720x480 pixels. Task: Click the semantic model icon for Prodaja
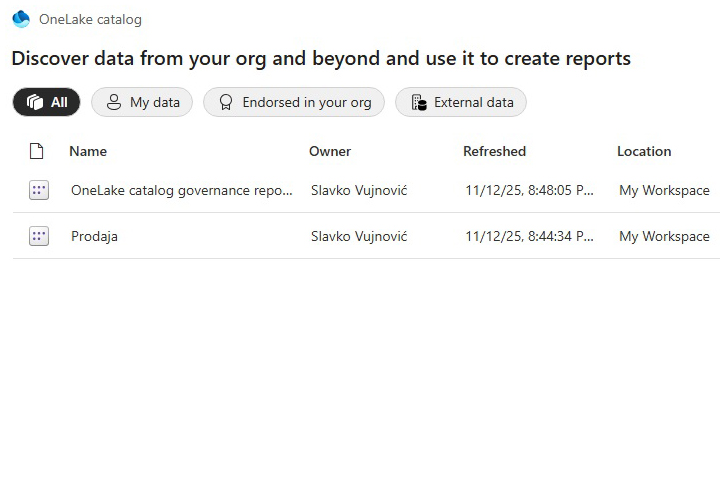coord(39,237)
